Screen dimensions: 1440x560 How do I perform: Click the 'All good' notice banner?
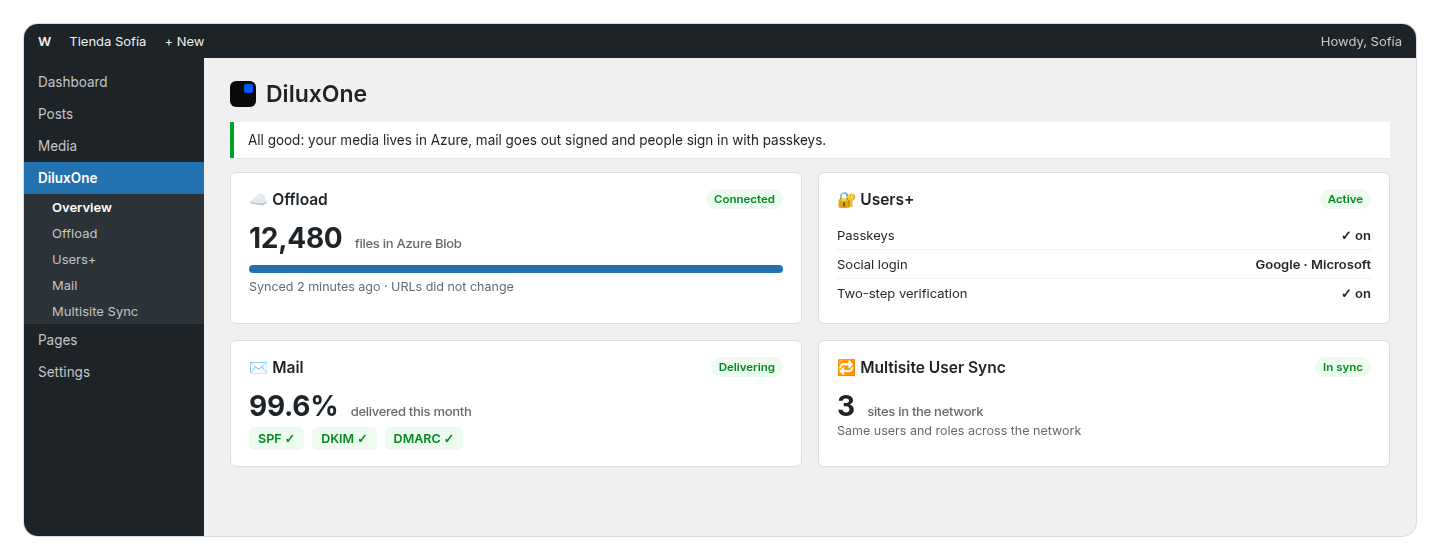810,140
